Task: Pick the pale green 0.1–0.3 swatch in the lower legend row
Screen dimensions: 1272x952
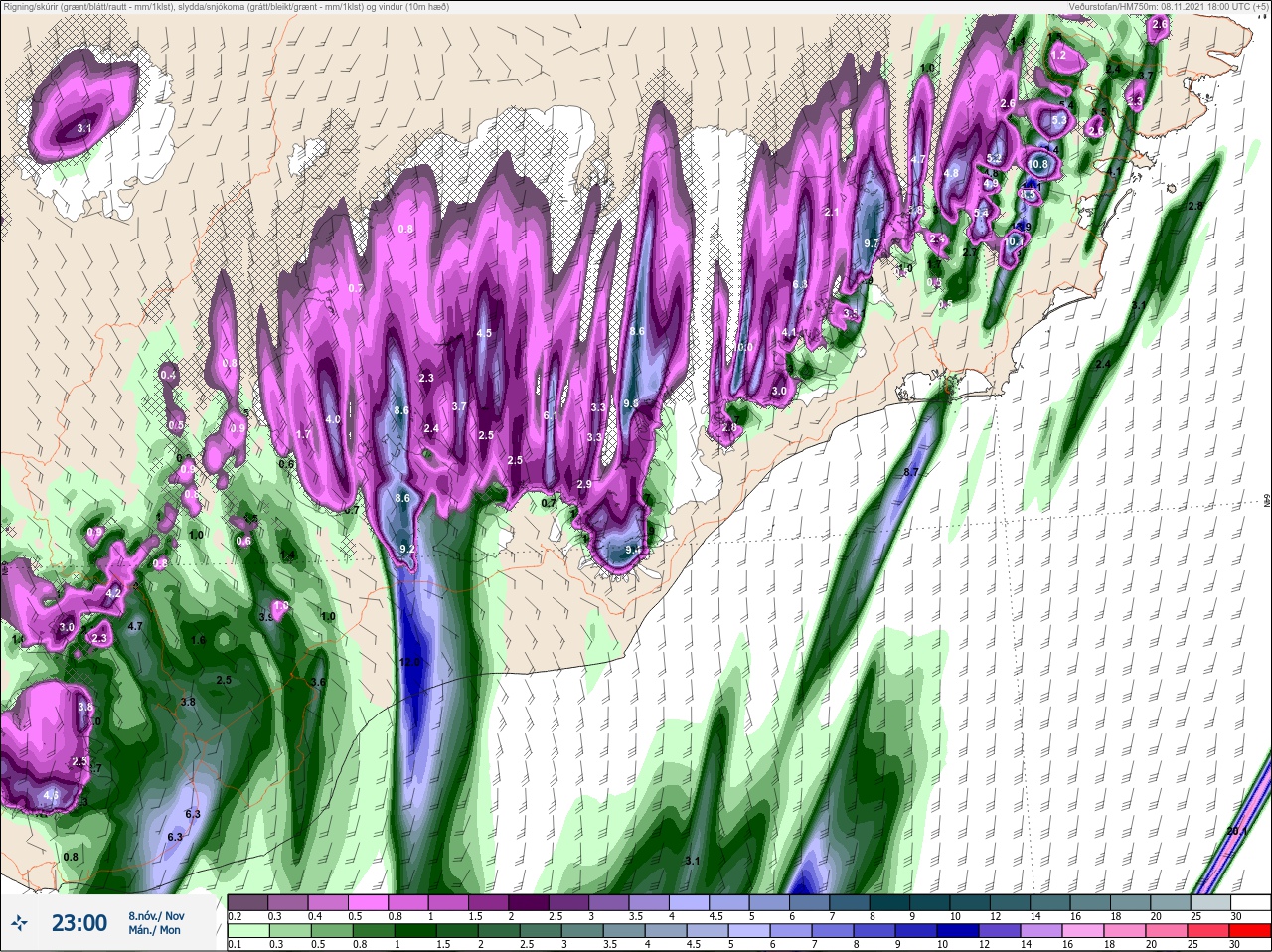Action: [x=246, y=931]
